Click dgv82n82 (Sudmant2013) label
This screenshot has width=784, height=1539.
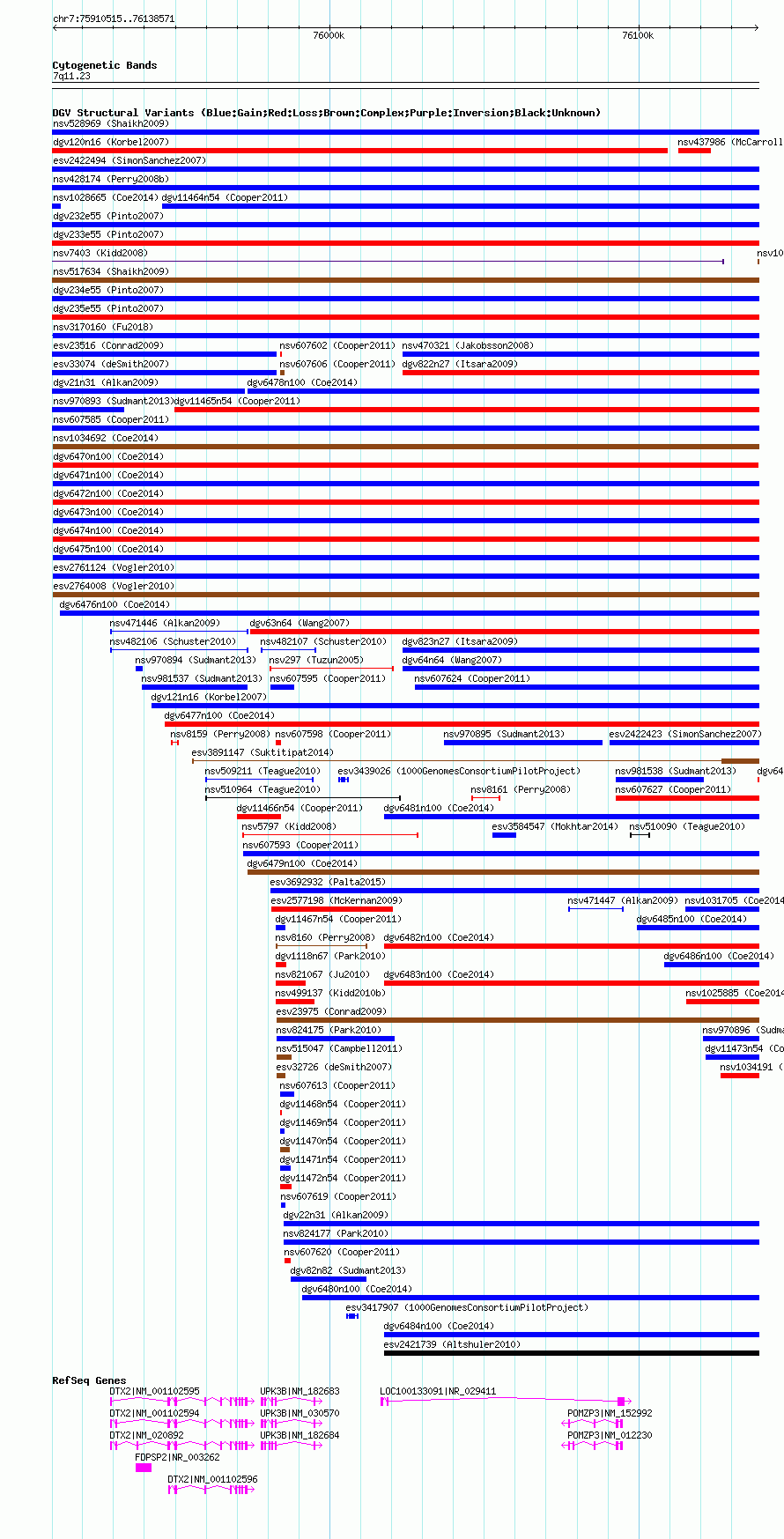click(348, 1270)
